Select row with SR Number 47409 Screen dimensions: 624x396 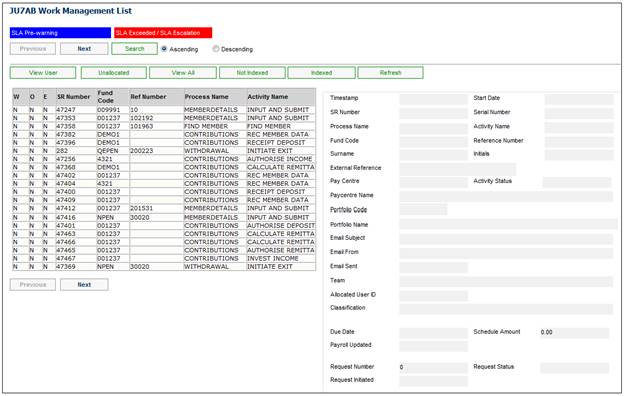(x=164, y=200)
